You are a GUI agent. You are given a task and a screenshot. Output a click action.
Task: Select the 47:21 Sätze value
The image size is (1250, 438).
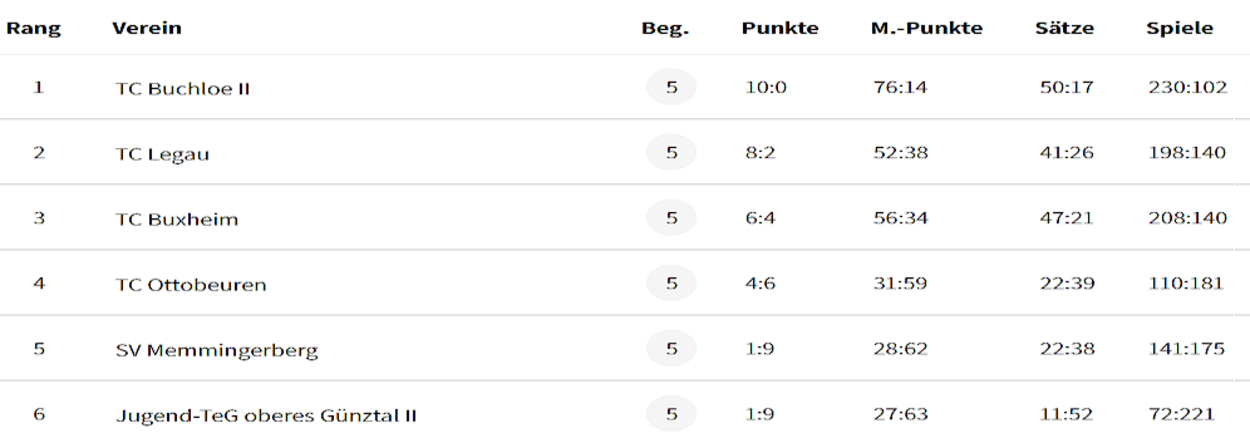point(1067,218)
